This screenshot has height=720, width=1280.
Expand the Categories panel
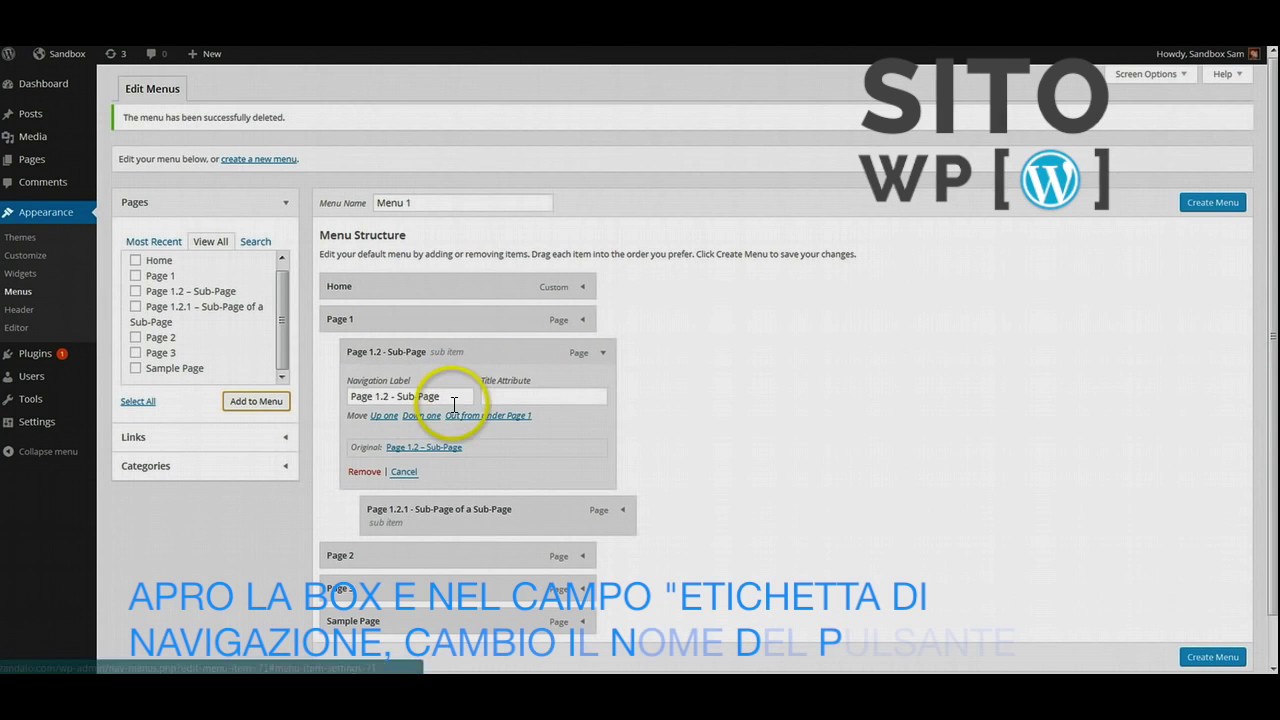(205, 466)
